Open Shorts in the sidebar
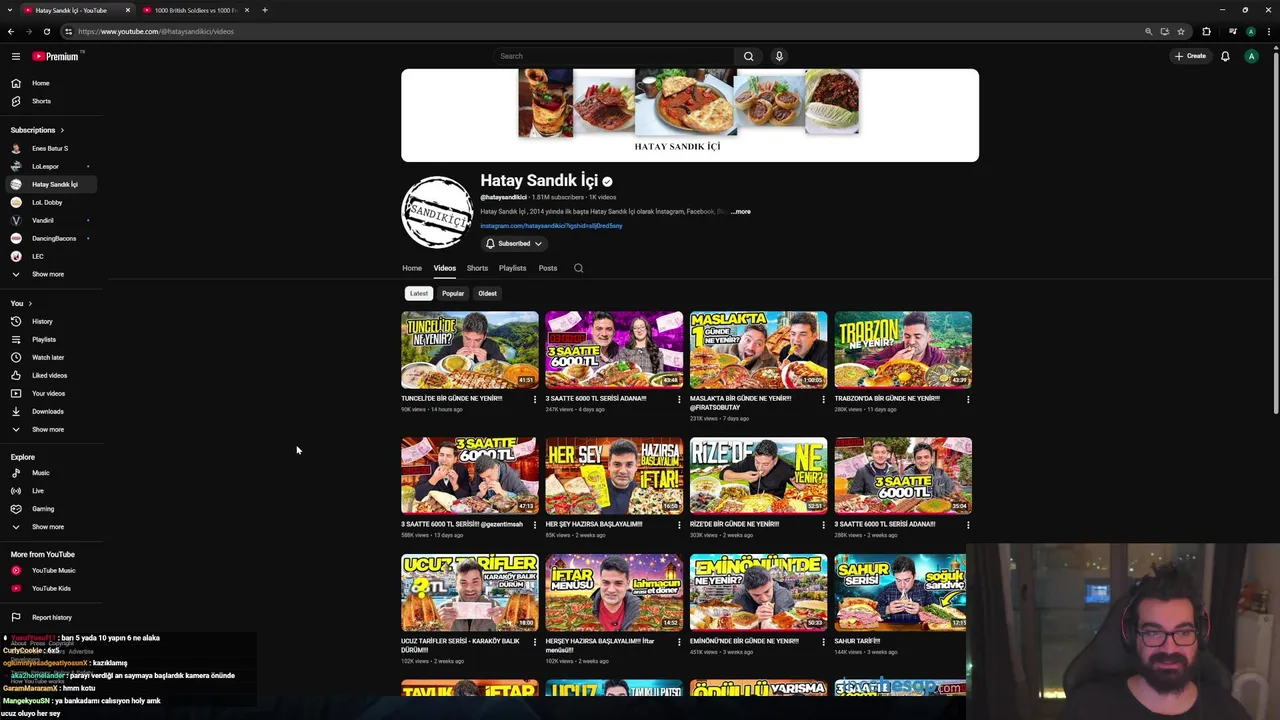Image resolution: width=1280 pixels, height=720 pixels. coord(41,101)
